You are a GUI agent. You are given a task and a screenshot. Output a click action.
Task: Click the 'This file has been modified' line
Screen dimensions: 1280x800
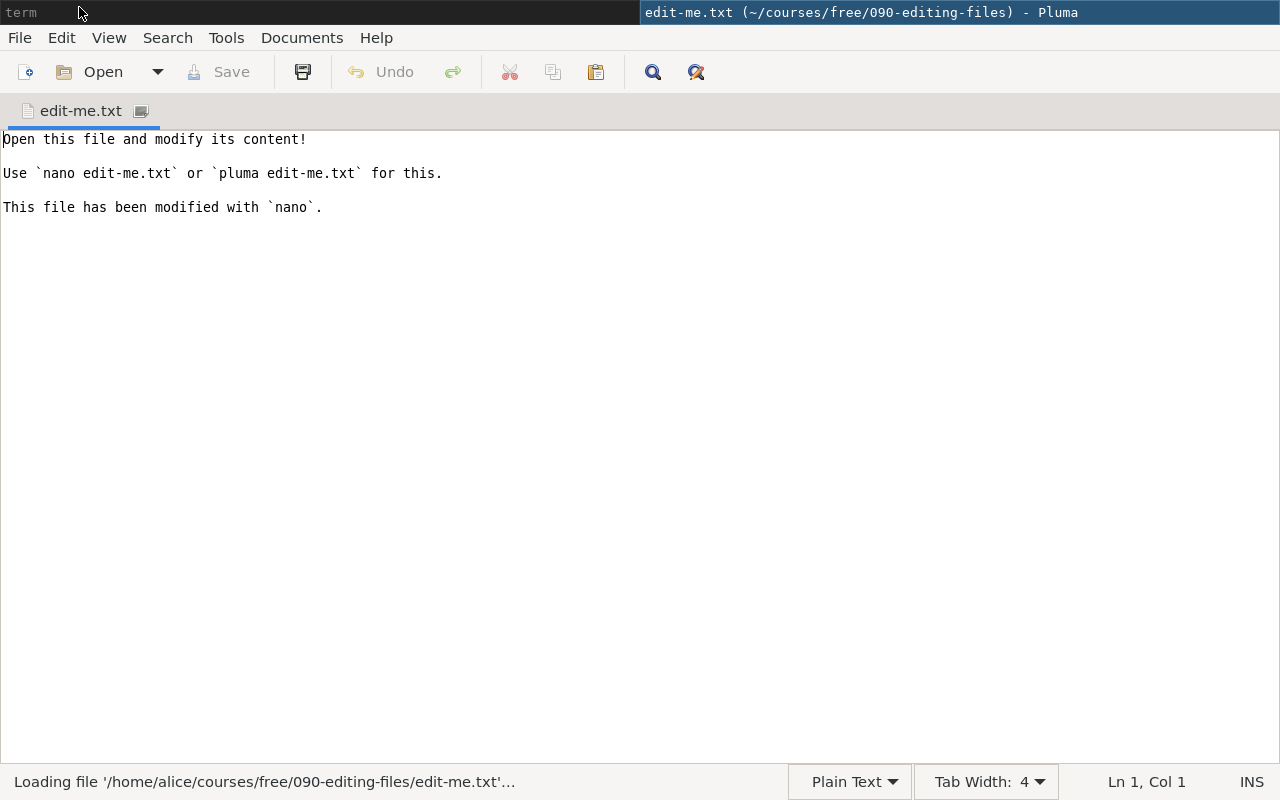162,207
